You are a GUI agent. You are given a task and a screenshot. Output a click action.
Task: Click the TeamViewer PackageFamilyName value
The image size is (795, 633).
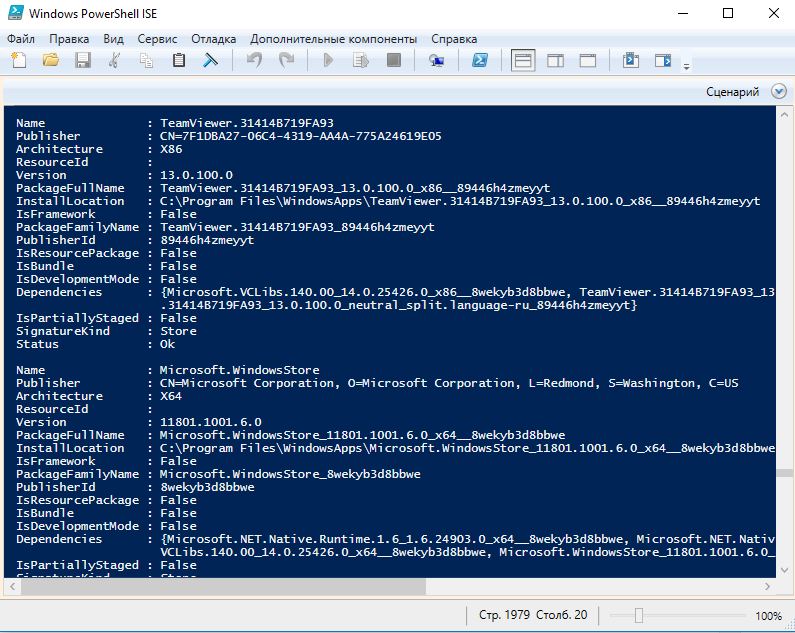click(297, 227)
